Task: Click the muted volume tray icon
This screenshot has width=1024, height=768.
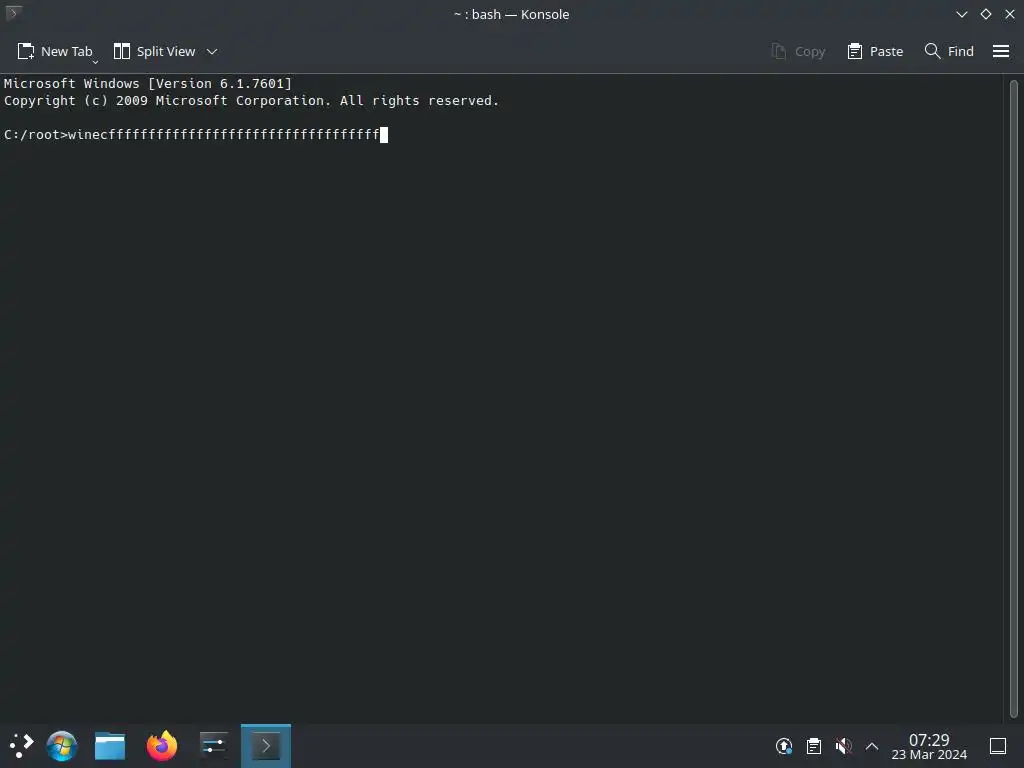Action: coord(844,746)
